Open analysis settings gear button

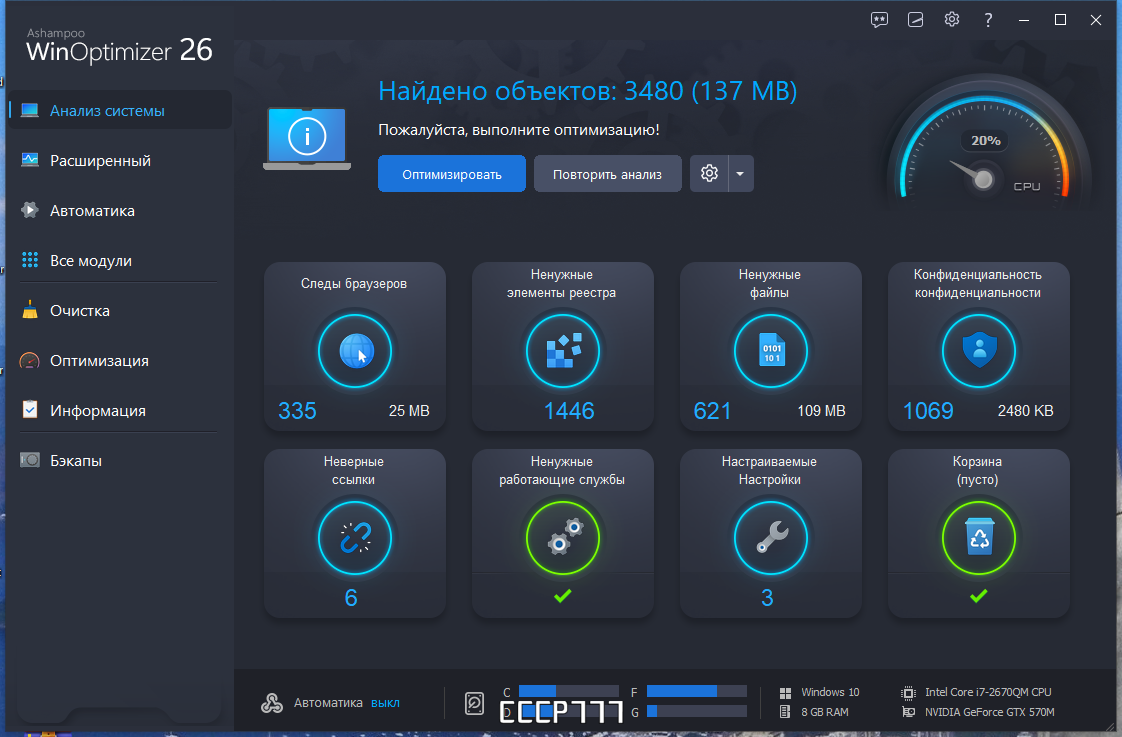click(709, 174)
